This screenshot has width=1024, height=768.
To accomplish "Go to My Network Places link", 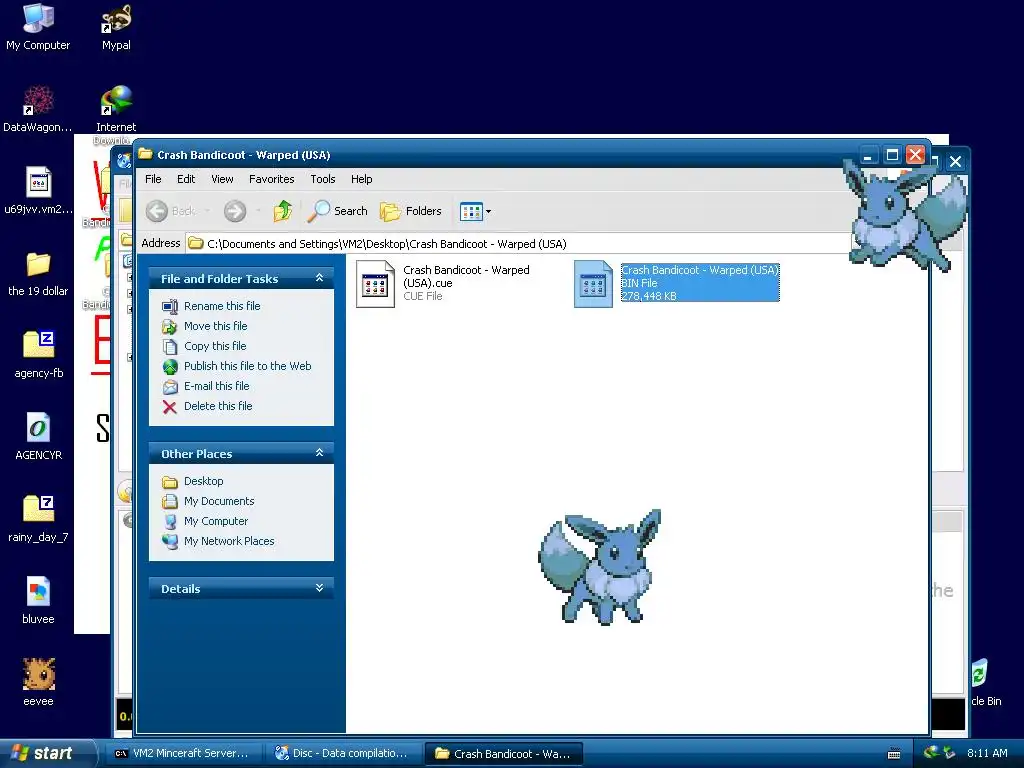I will coord(229,541).
